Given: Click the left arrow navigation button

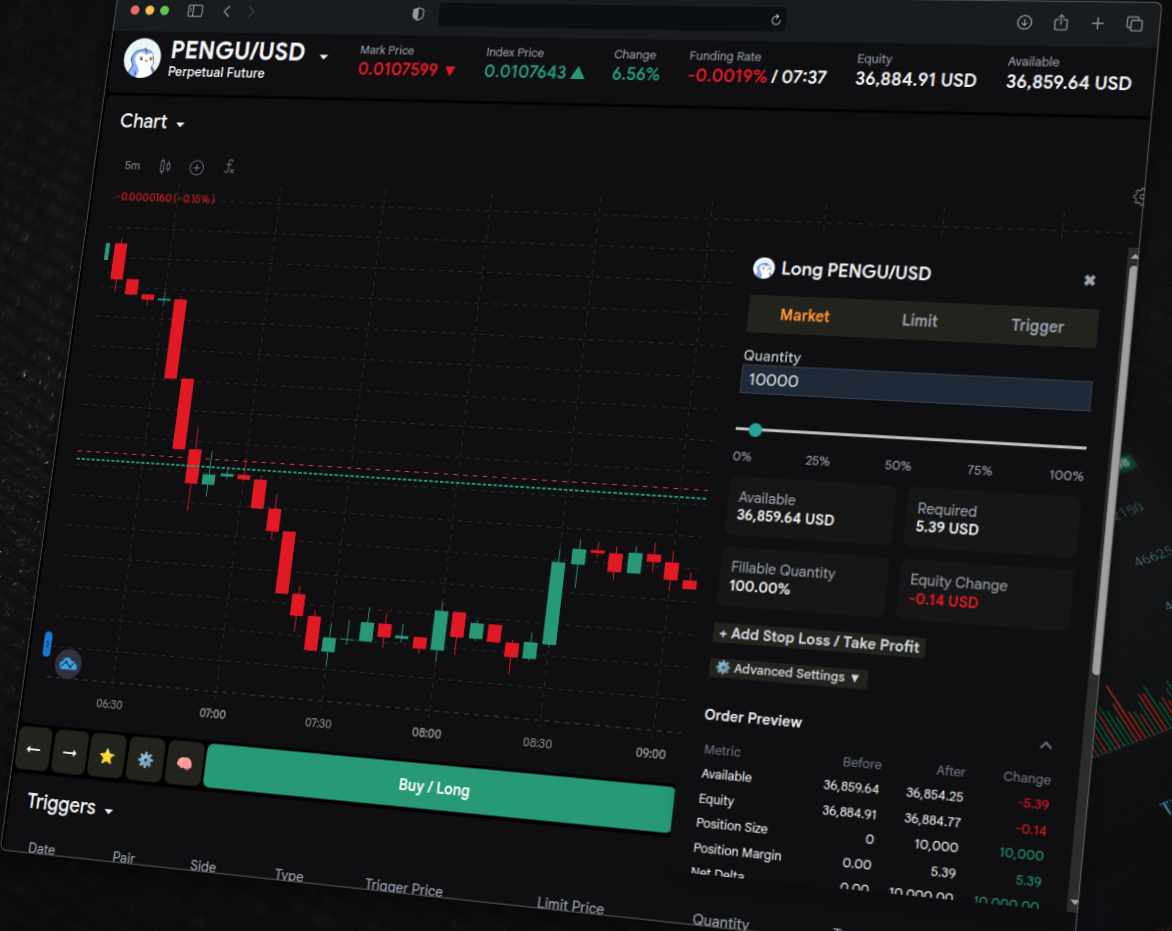Looking at the screenshot, I should pyautogui.click(x=33, y=750).
